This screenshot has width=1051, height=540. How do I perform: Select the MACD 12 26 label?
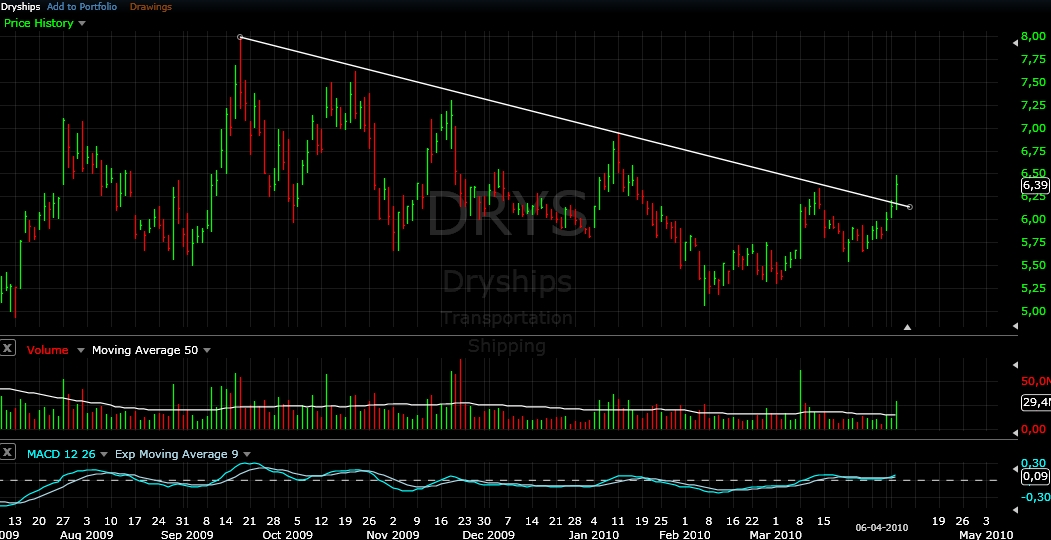pyautogui.click(x=61, y=454)
